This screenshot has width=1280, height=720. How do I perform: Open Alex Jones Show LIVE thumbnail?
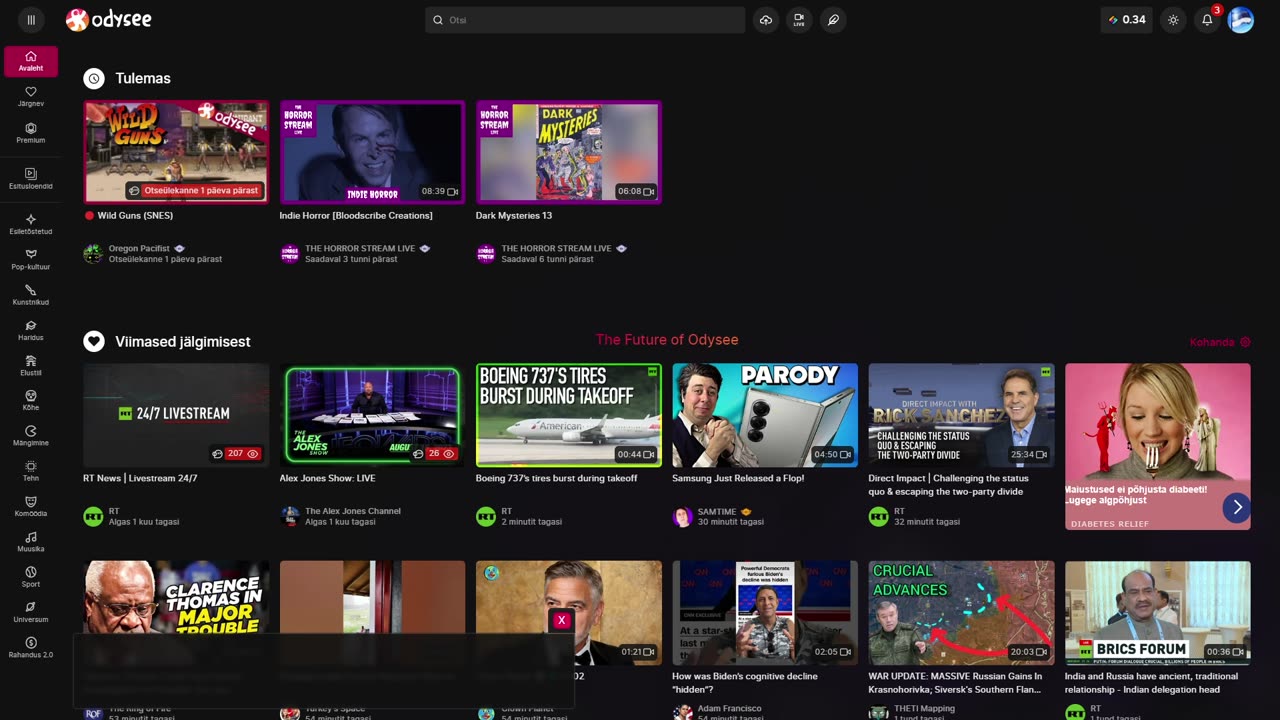tap(372, 415)
